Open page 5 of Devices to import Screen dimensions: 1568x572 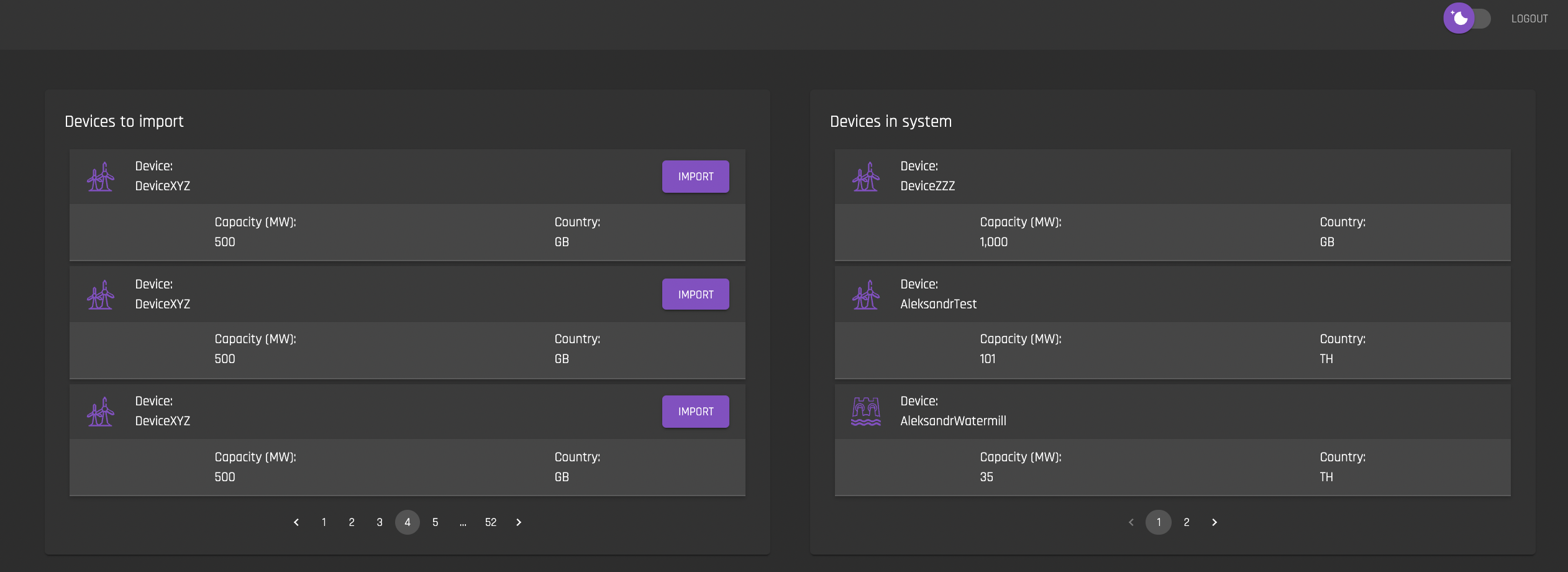pos(435,522)
